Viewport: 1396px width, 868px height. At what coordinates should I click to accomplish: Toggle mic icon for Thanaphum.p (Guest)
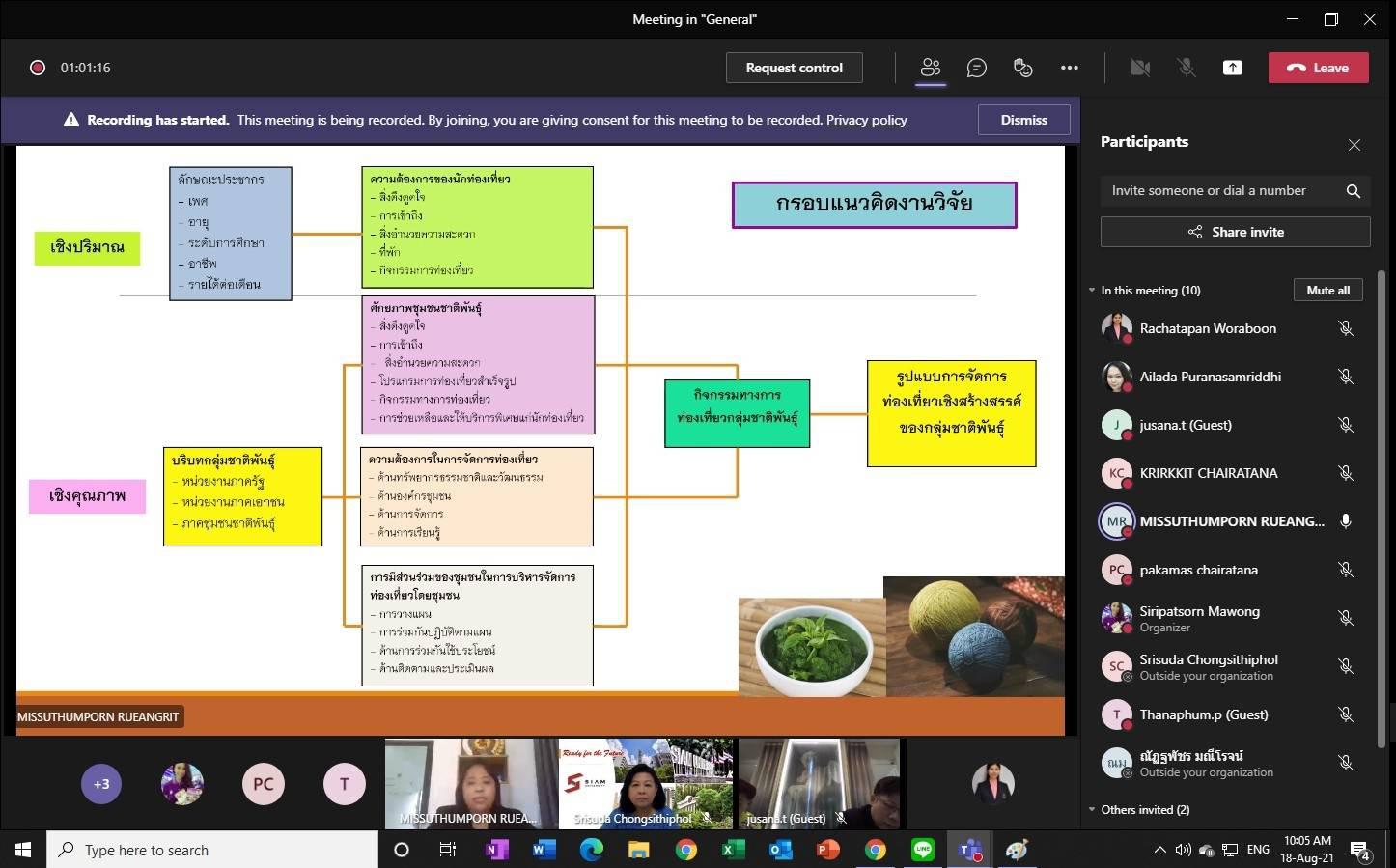point(1346,714)
